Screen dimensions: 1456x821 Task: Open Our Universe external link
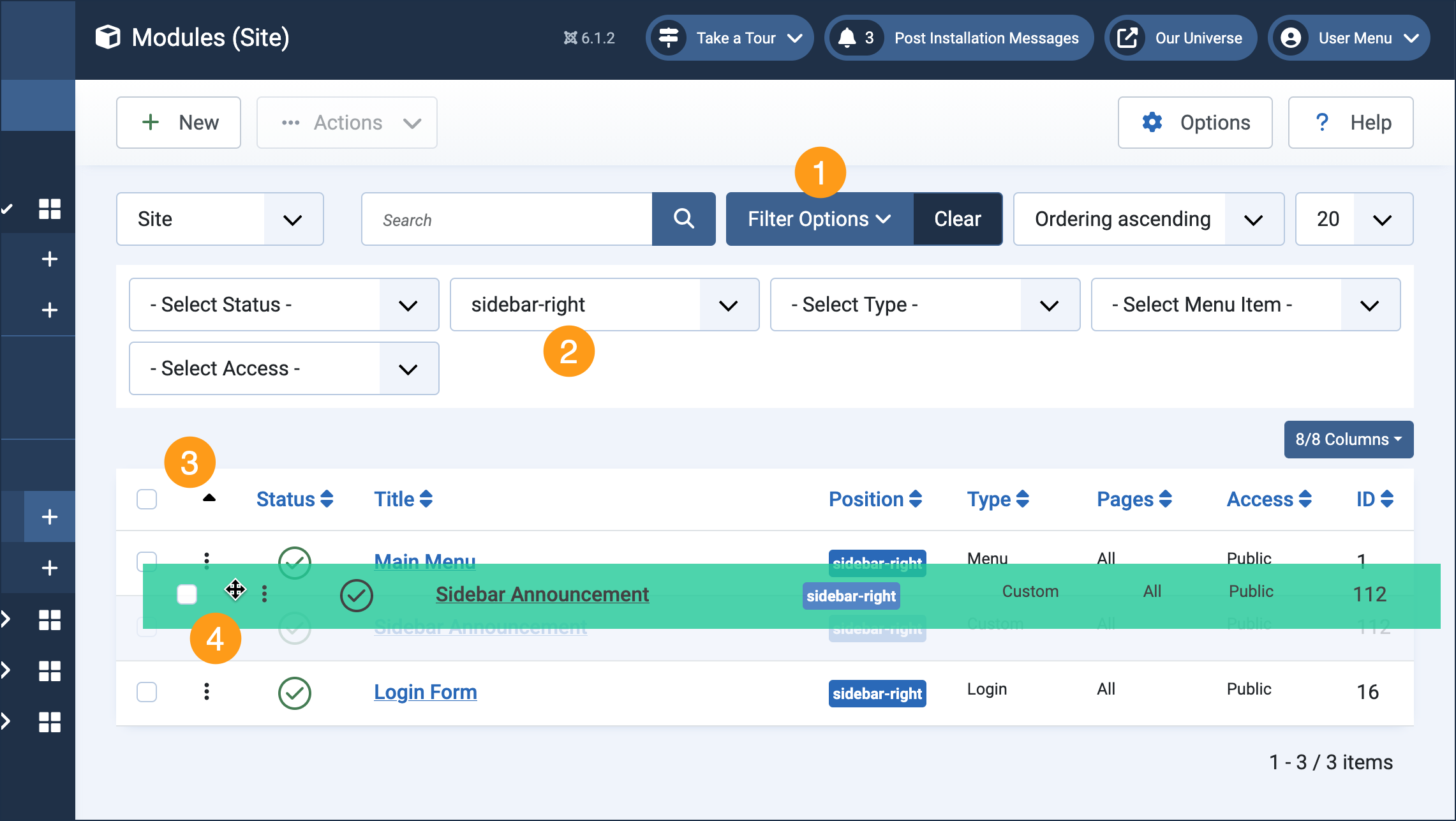click(x=1181, y=38)
